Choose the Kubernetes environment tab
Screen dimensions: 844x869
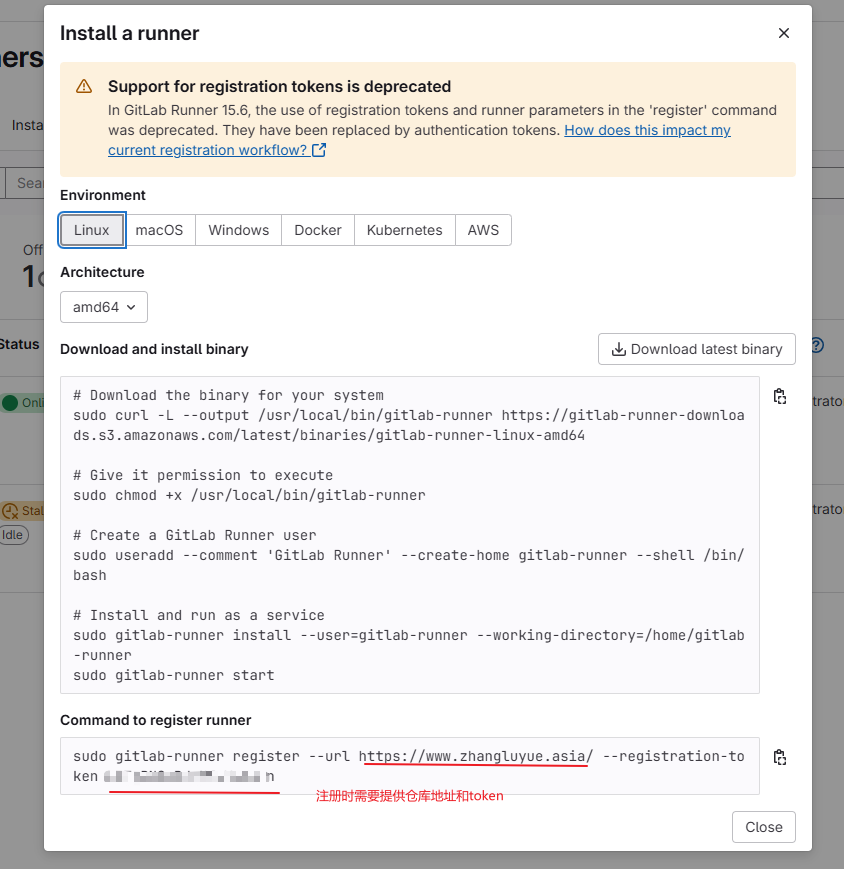pos(405,230)
